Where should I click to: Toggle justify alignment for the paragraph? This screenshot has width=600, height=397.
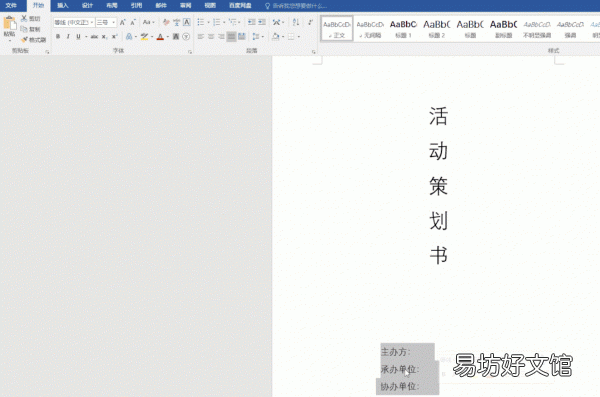click(x=232, y=37)
